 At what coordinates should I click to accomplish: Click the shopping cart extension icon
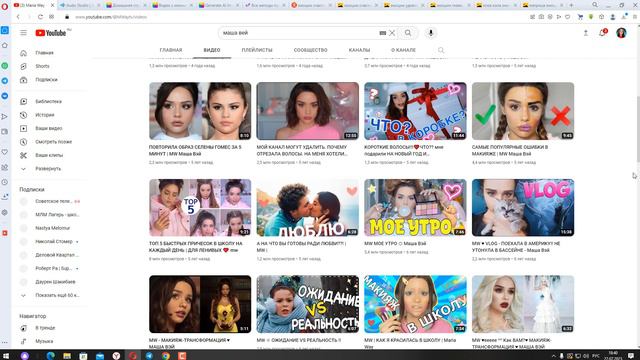coord(580,17)
